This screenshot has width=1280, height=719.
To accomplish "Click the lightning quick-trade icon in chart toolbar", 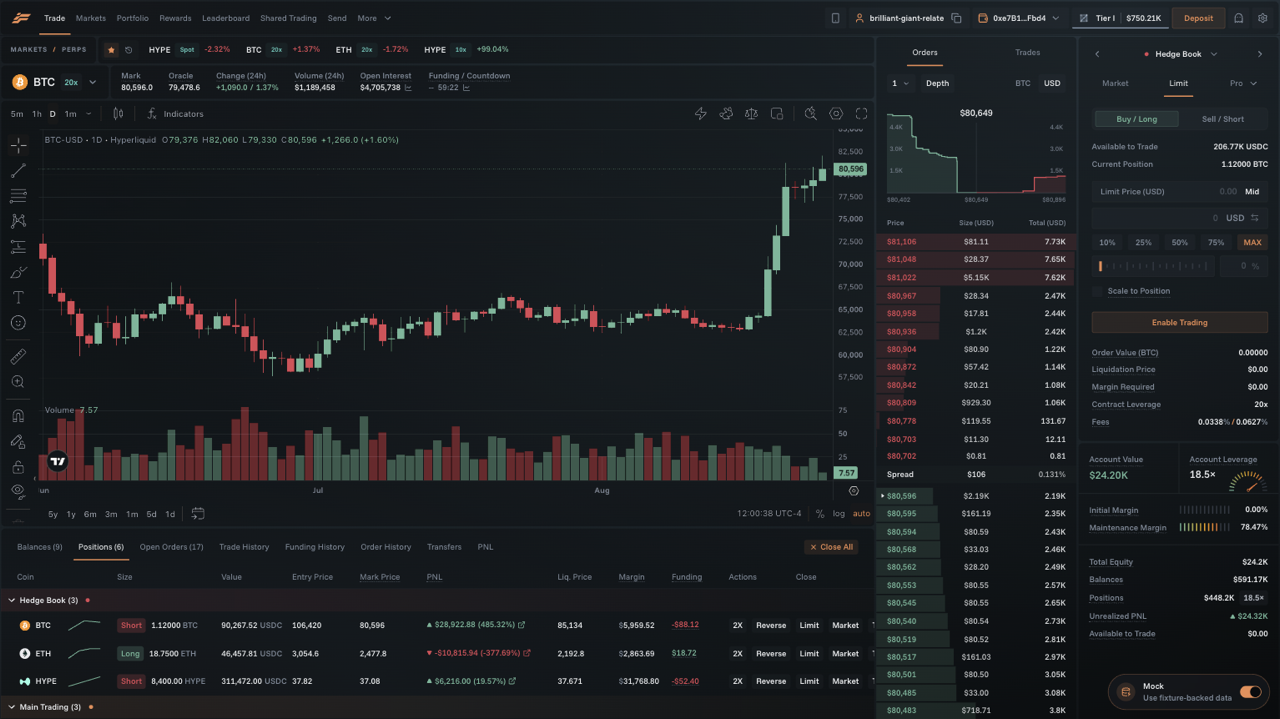I will tap(701, 114).
